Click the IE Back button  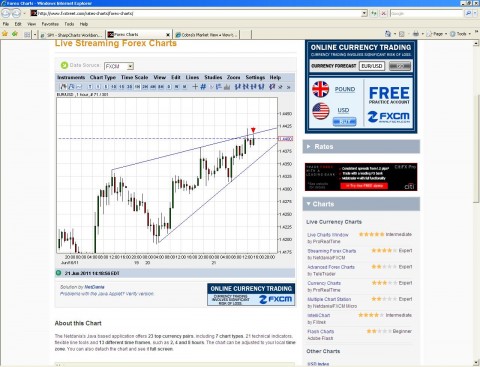click(6, 13)
